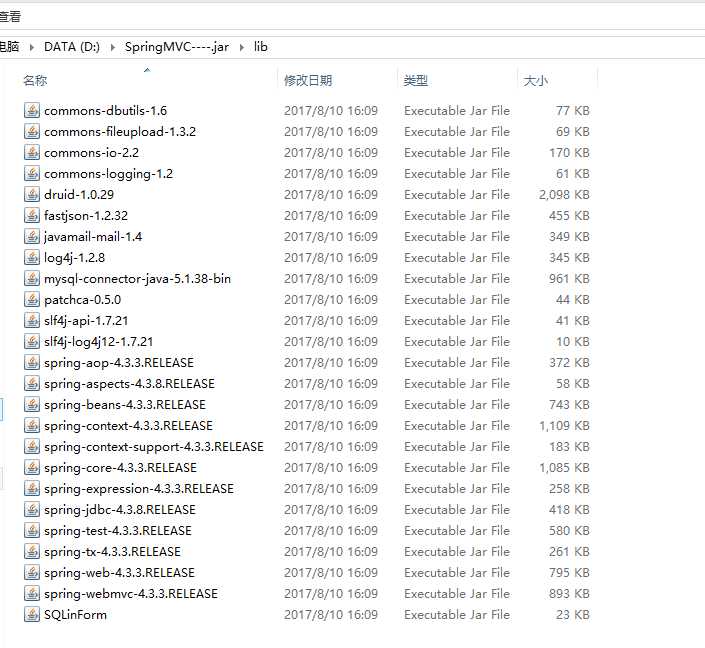This screenshot has height=648, width=705.
Task: Click the jar icon of patchca-0.5.0
Action: click(x=31, y=299)
